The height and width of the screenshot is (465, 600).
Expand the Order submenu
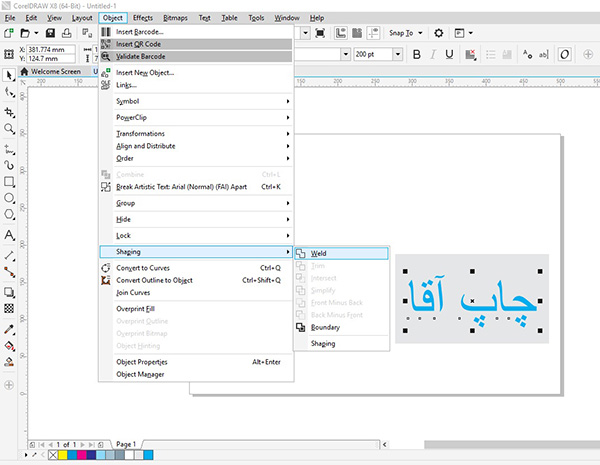(197, 158)
